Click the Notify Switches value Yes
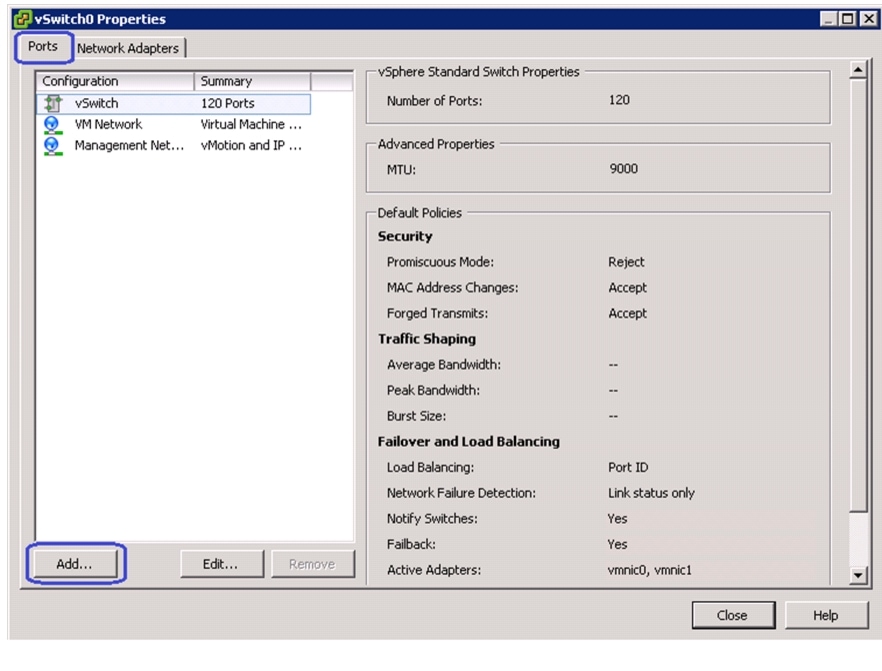The height and width of the screenshot is (671, 882). tap(618, 519)
